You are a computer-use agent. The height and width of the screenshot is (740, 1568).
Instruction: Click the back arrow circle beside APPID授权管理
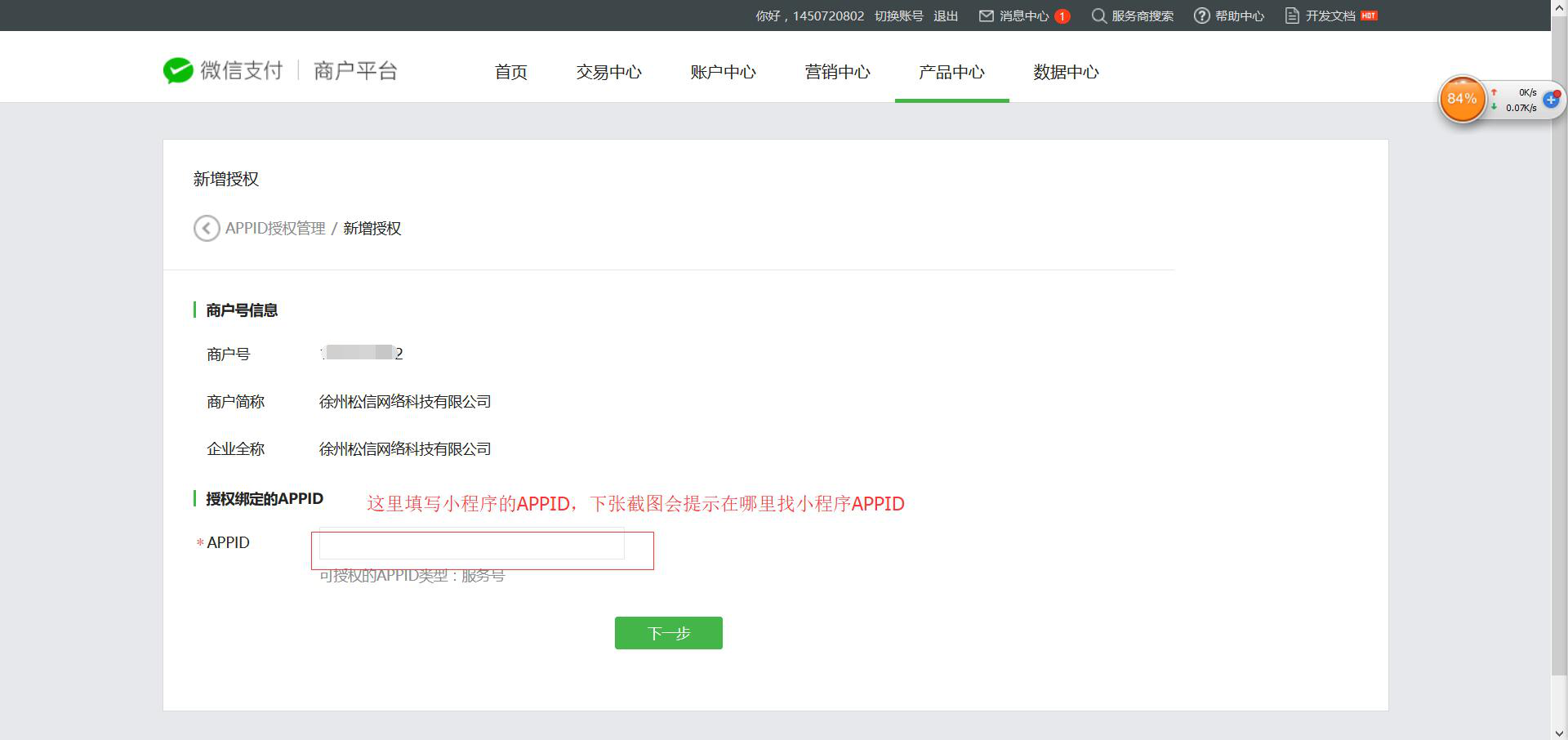(207, 228)
